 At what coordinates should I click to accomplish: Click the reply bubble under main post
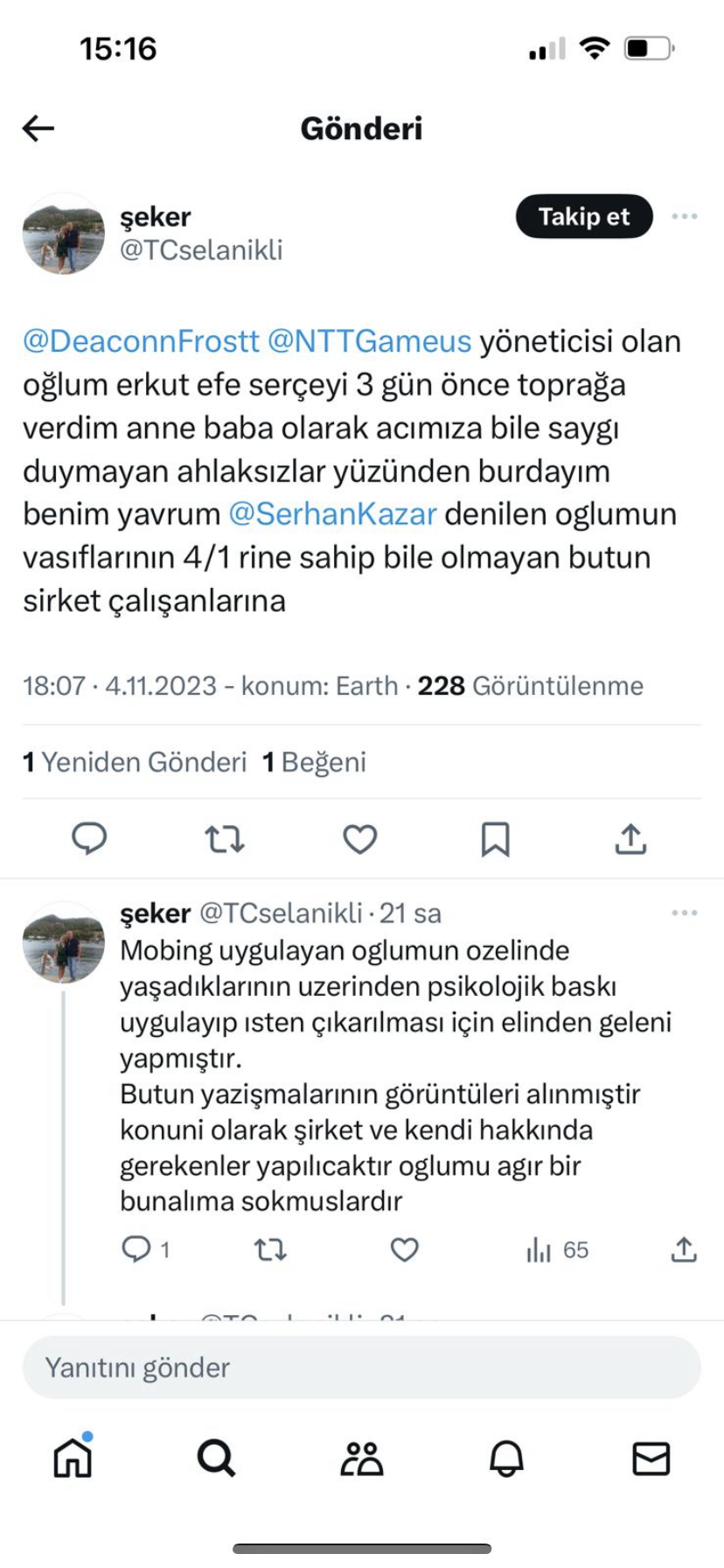(89, 838)
